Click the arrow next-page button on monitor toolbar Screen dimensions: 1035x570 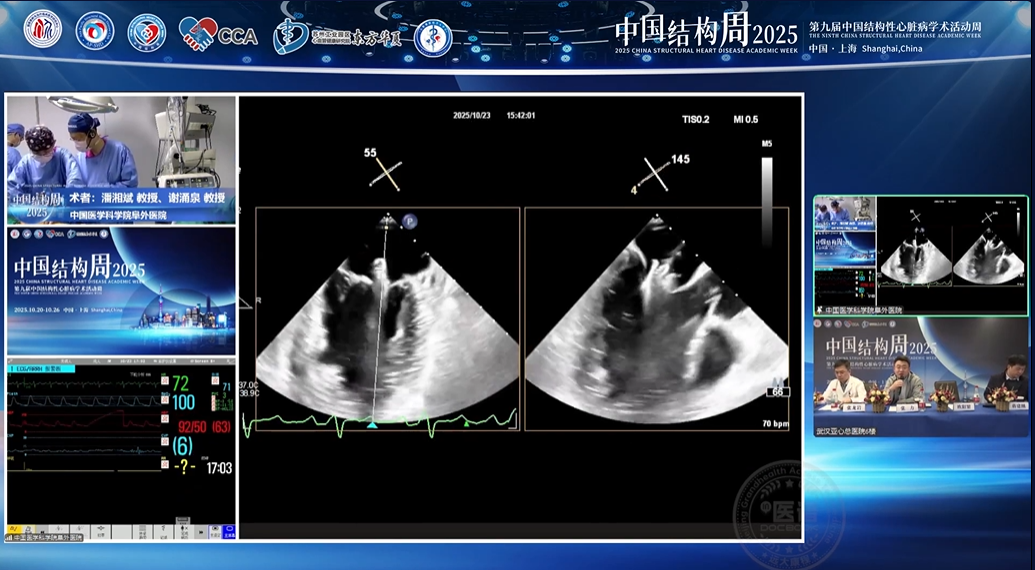pos(201,532)
